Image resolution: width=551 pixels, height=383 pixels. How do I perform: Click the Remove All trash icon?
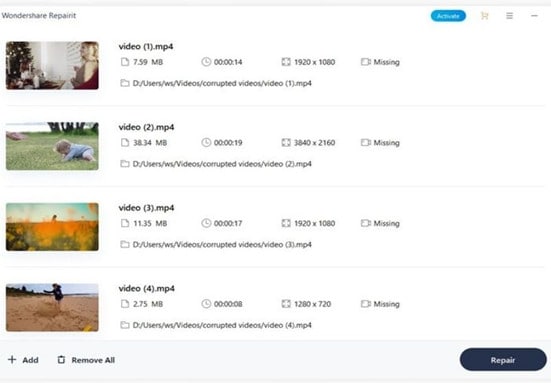coord(61,359)
